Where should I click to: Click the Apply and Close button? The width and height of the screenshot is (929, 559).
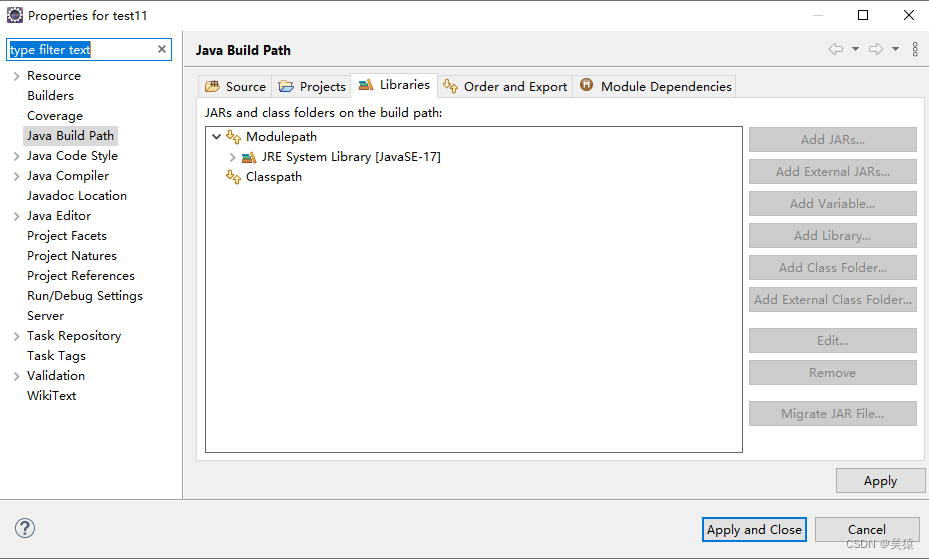coord(754,529)
